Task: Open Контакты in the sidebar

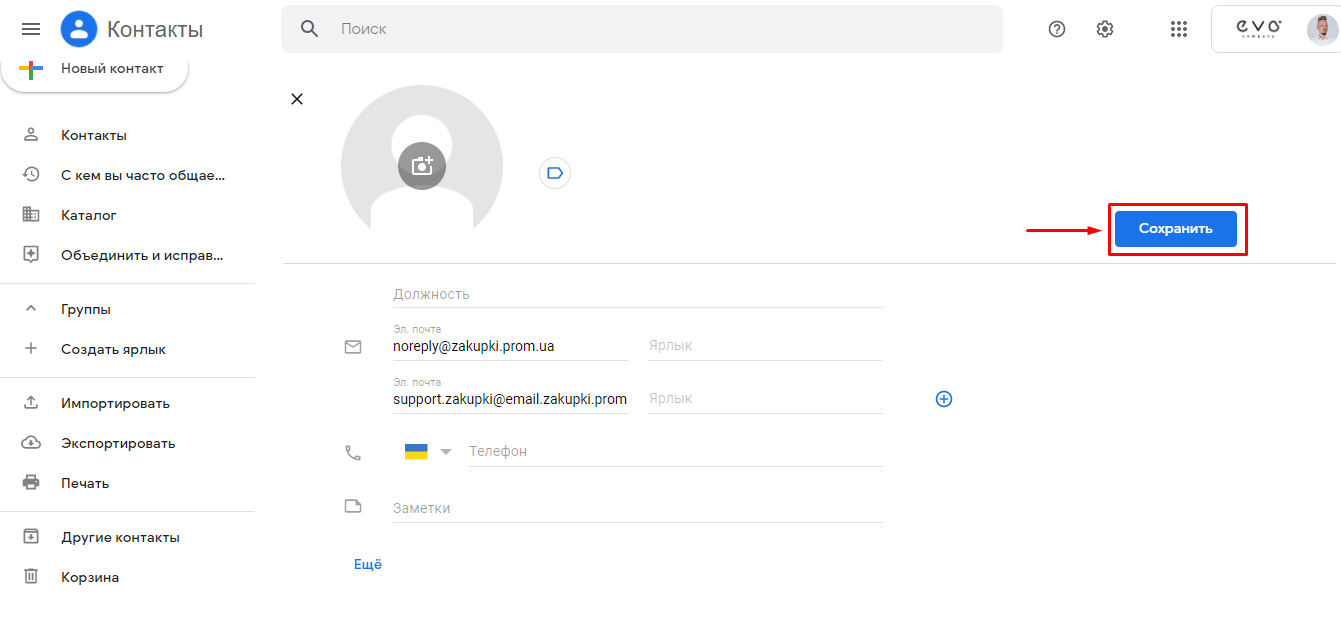Action: tap(93, 135)
